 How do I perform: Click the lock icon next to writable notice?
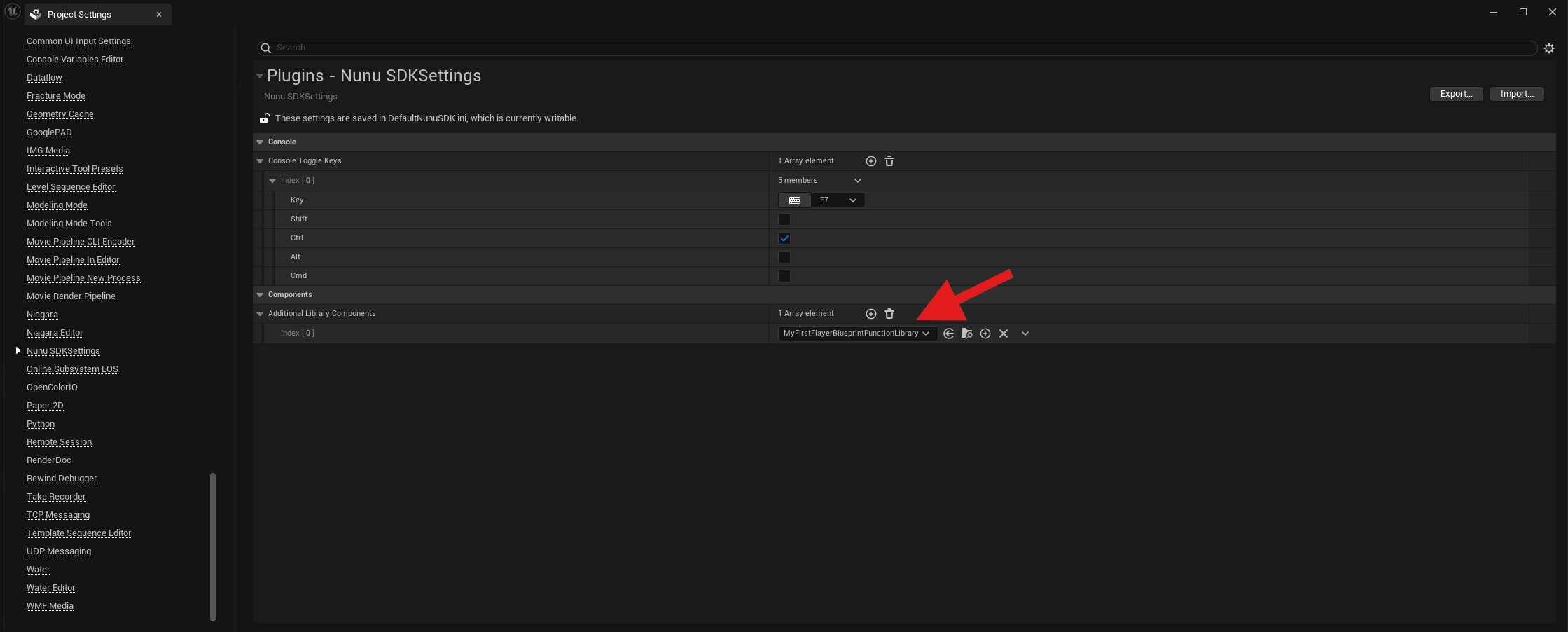pyautogui.click(x=265, y=118)
